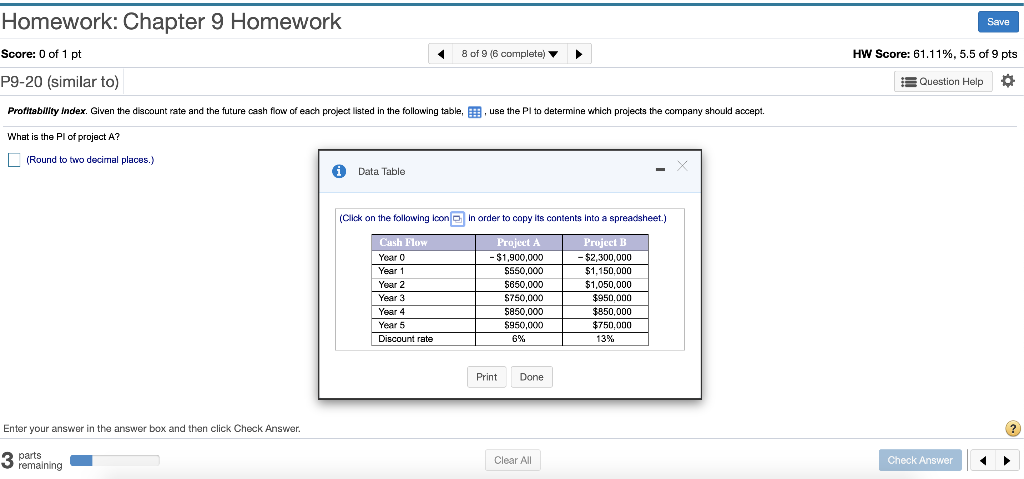Close the Data Table dialog
The image size is (1024, 479).
tap(682, 166)
